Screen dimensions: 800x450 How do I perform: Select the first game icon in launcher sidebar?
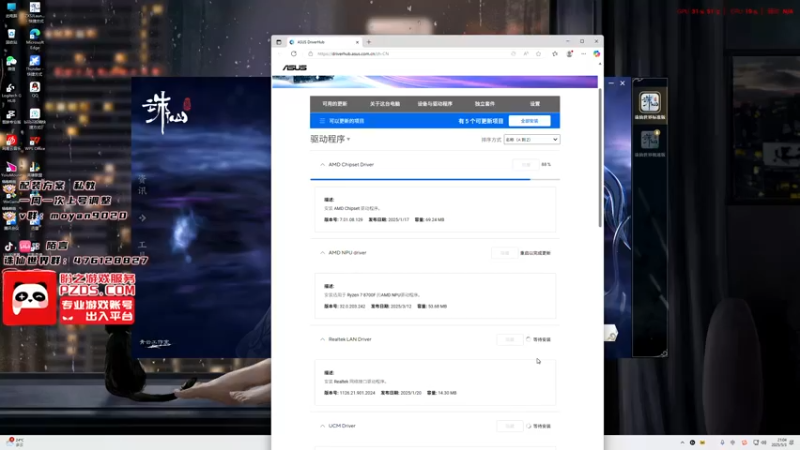pyautogui.click(x=649, y=103)
